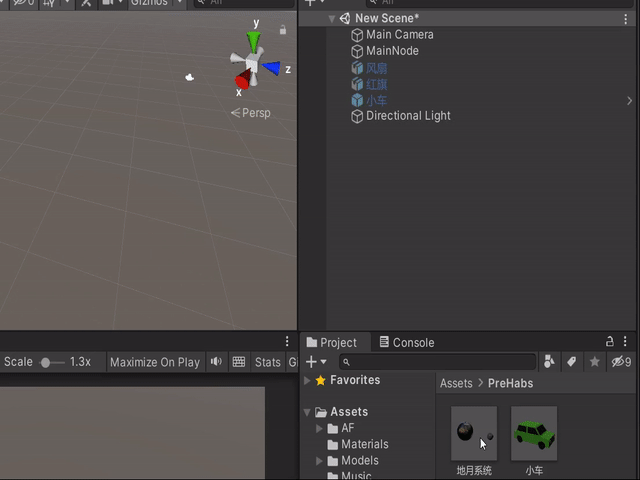
Task: Select the AF folder
Action: (347, 428)
